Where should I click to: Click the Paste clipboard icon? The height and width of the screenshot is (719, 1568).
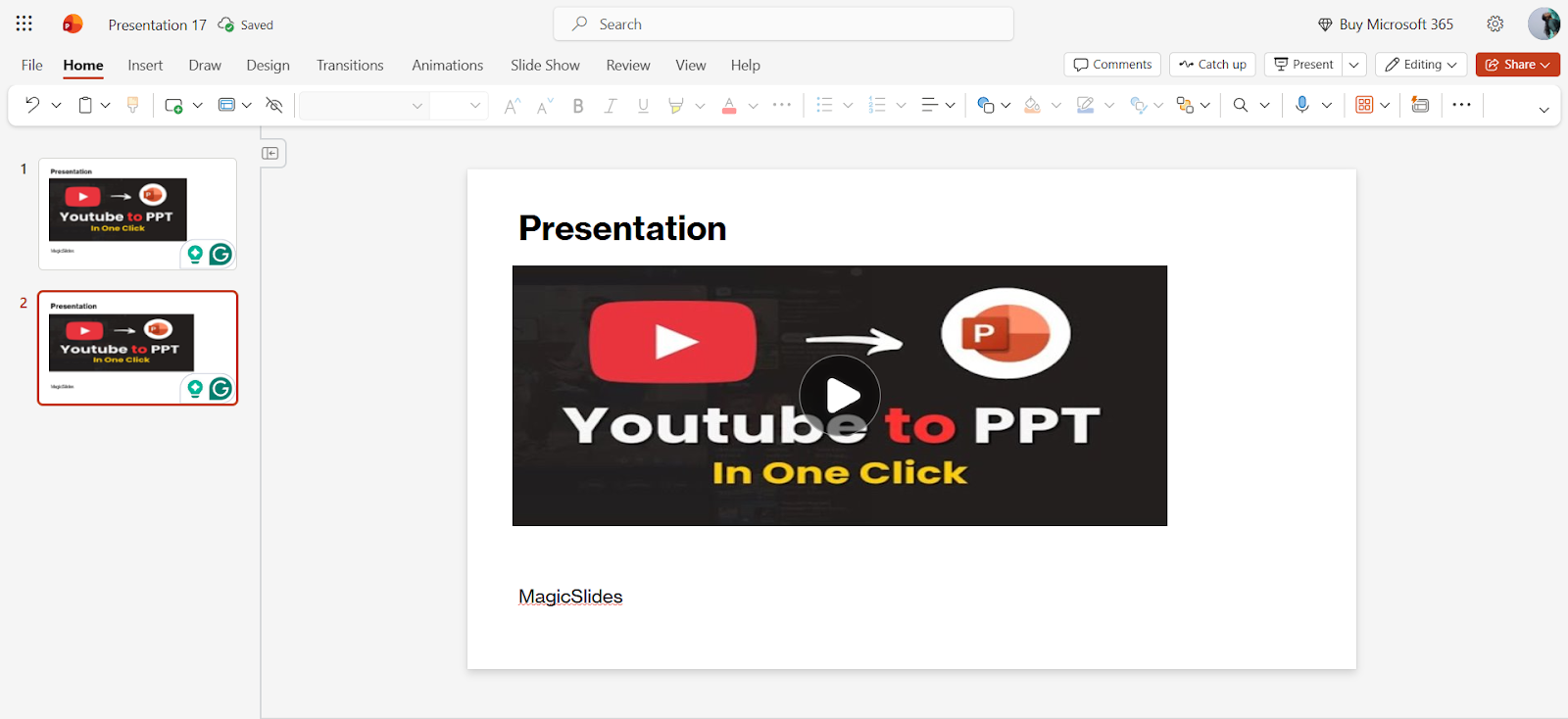[x=85, y=105]
